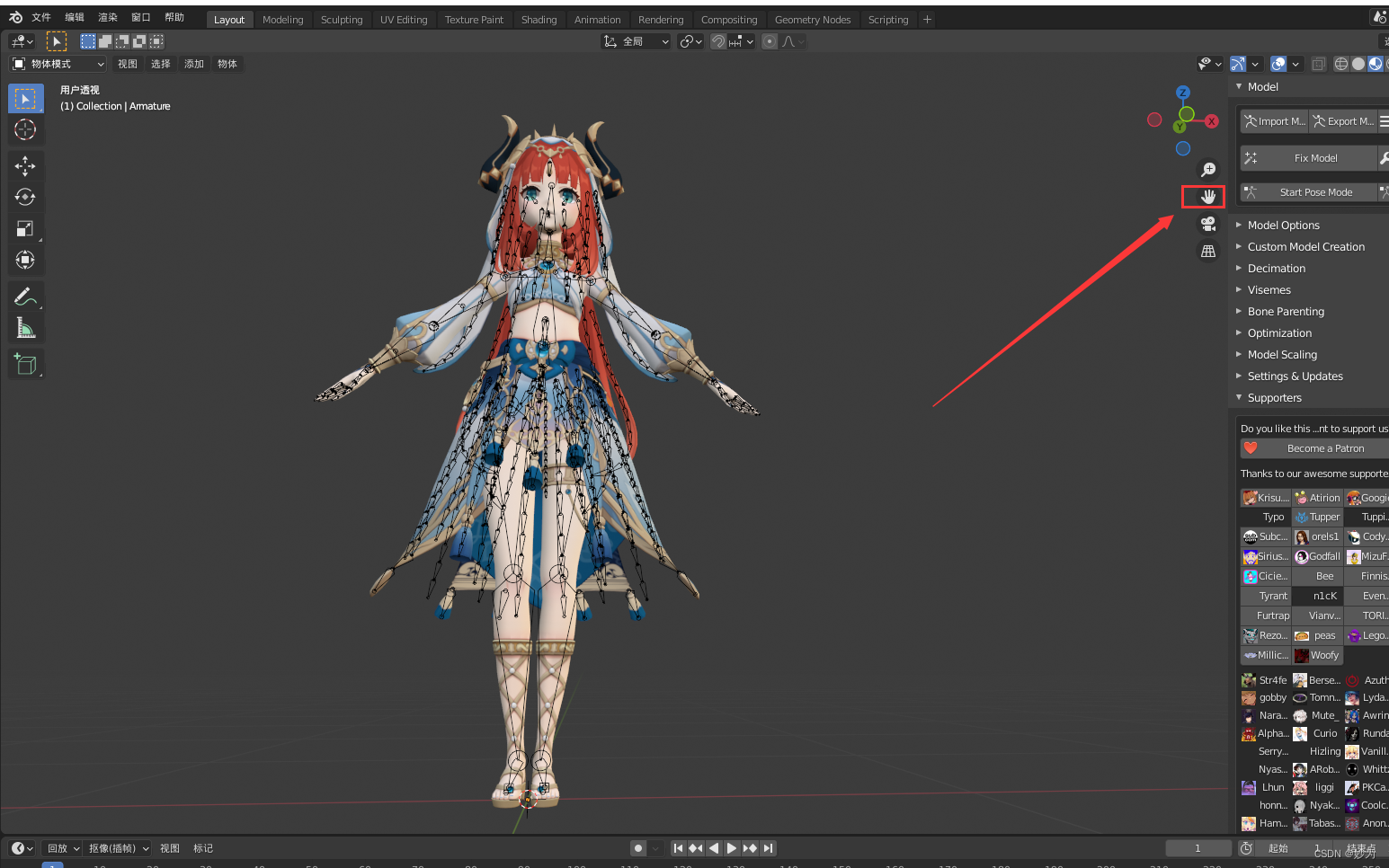
Task: Toggle show gizmos
Action: point(1238,64)
